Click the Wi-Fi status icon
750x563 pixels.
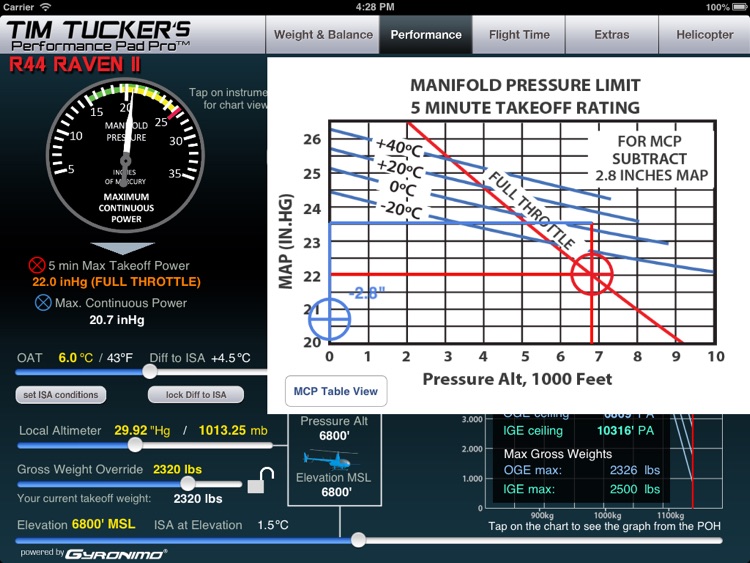45,7
